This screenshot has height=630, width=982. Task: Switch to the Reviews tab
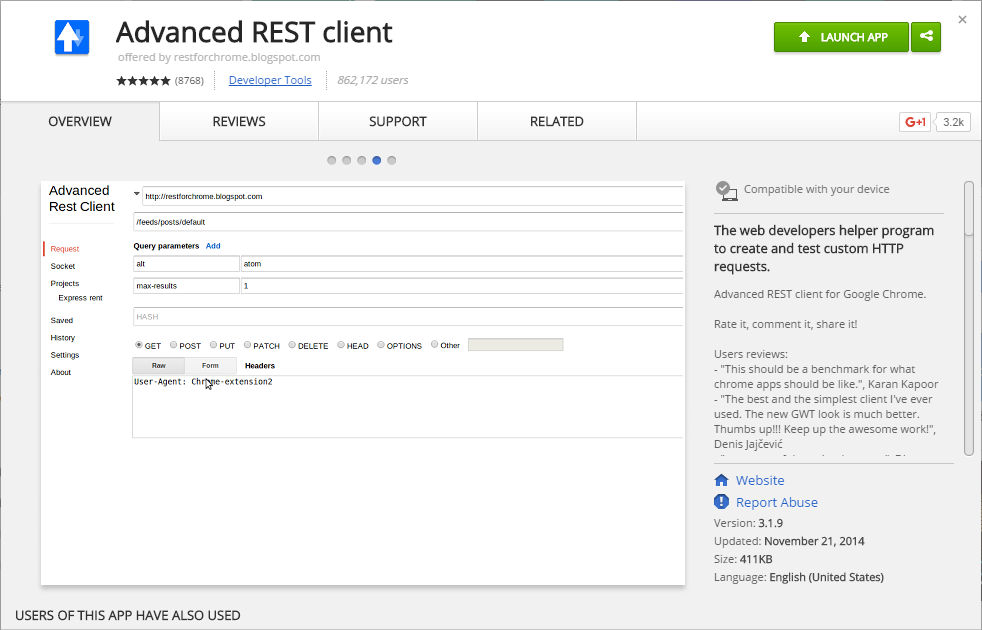(x=239, y=121)
